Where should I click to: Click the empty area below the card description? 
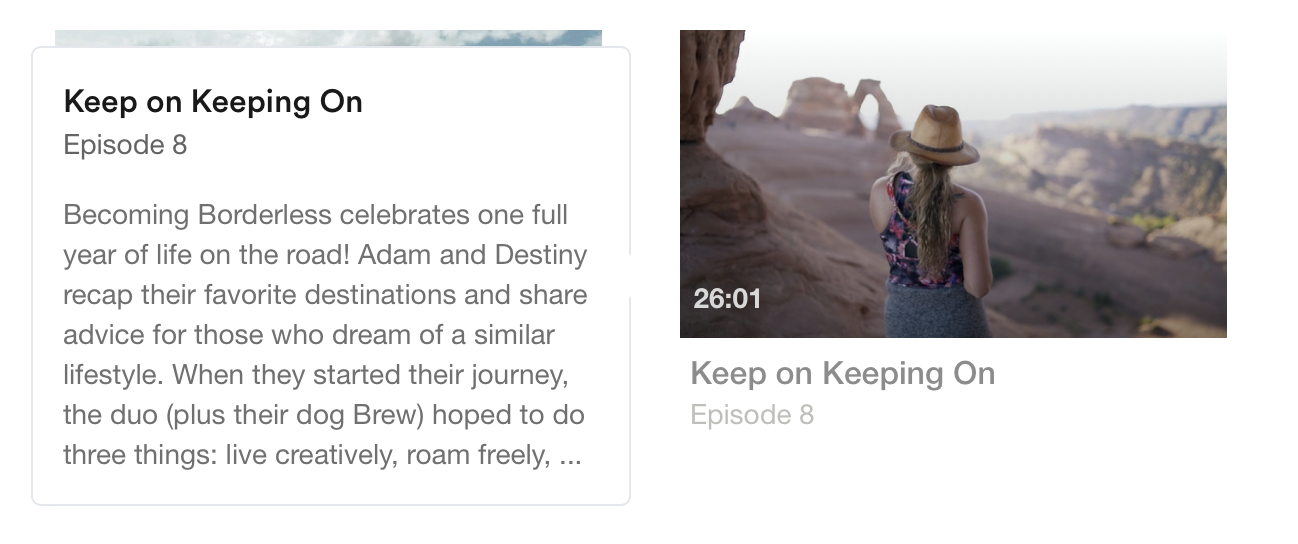click(330, 488)
